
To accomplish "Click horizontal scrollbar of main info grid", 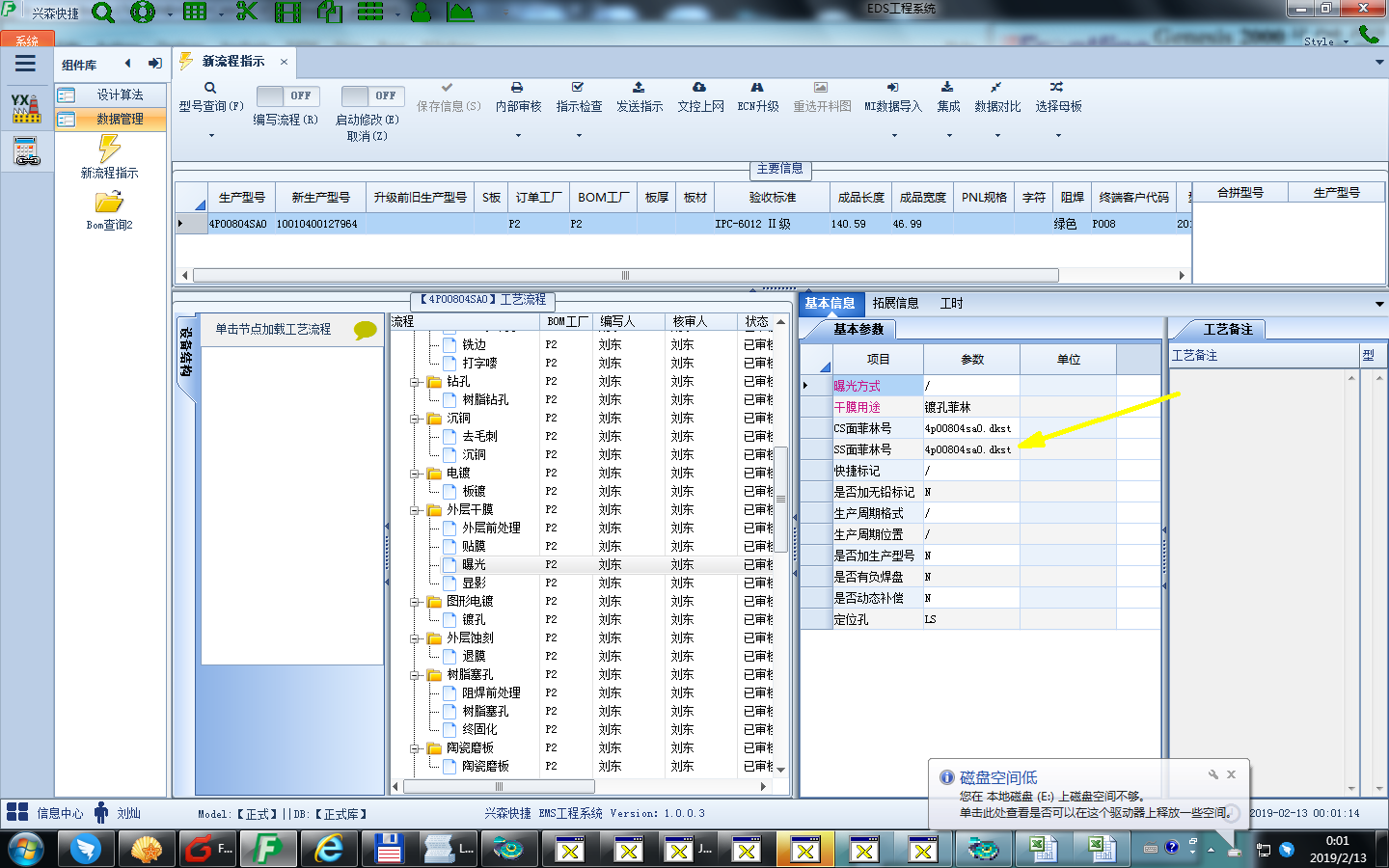I will point(625,276).
